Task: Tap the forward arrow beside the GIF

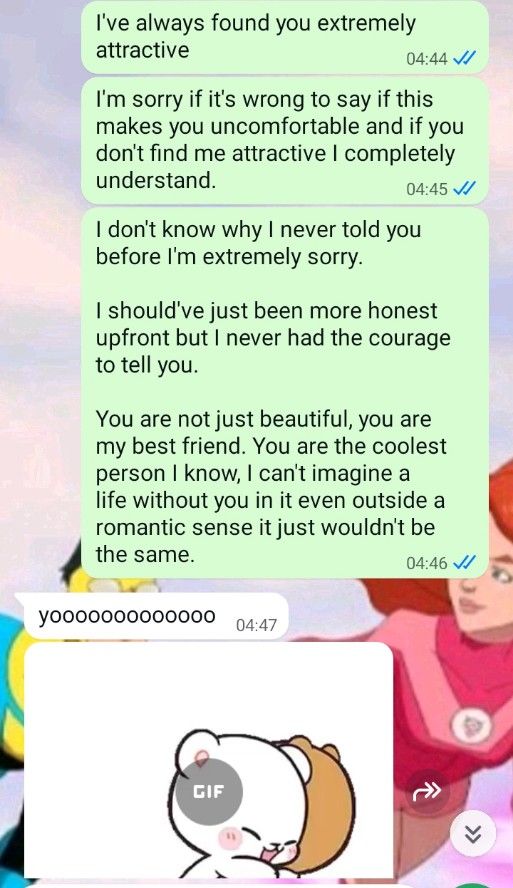Action: 427,791
